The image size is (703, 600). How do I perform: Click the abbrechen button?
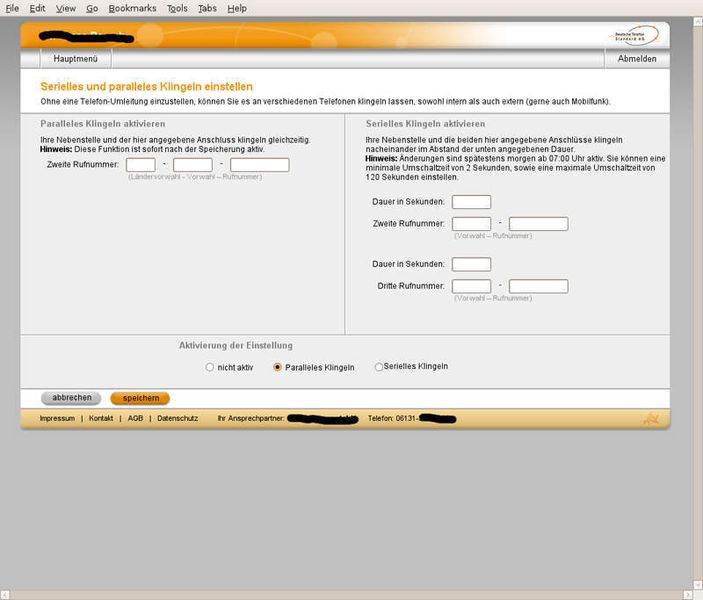(x=71, y=398)
